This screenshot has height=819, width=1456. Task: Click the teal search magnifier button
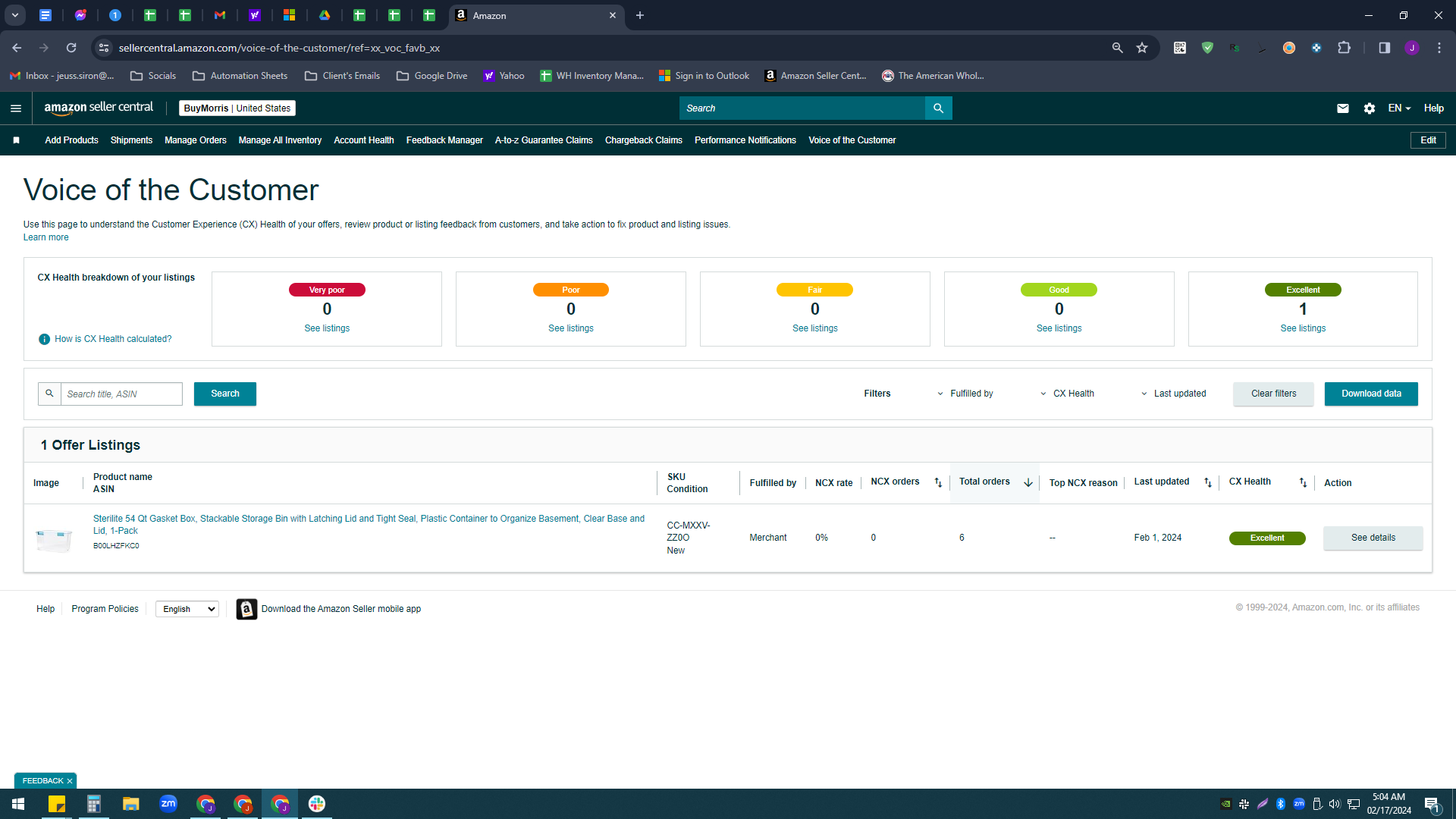coord(938,108)
